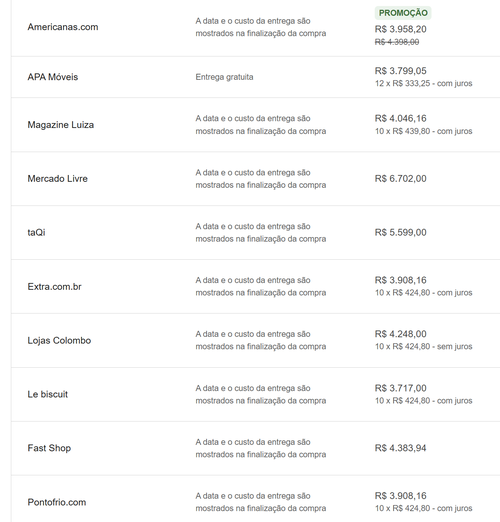Click the R$ 3.717,00 Le biscuit price
This screenshot has width=500, height=522.
400,388
